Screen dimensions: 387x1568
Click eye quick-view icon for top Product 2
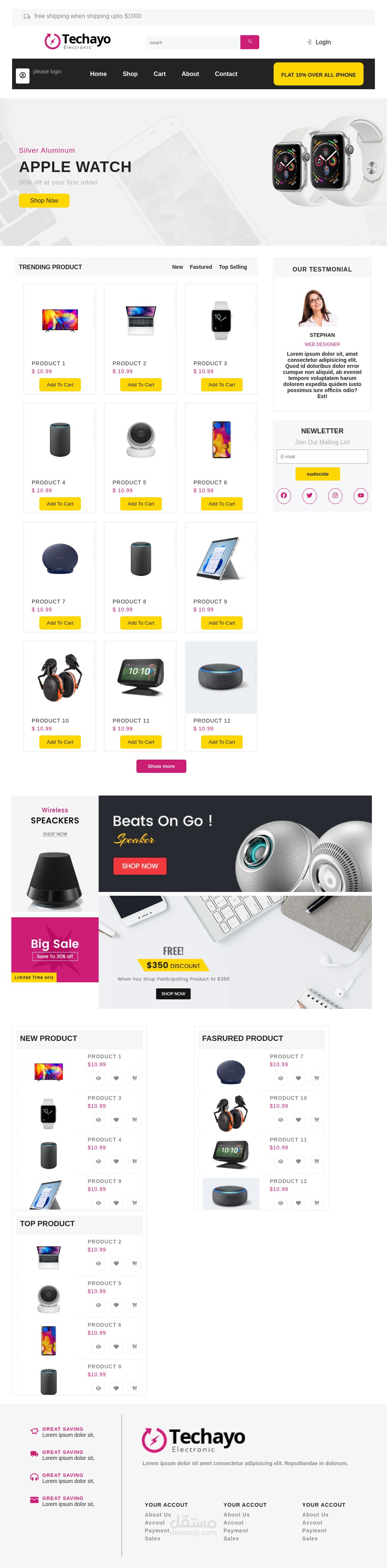(99, 1263)
